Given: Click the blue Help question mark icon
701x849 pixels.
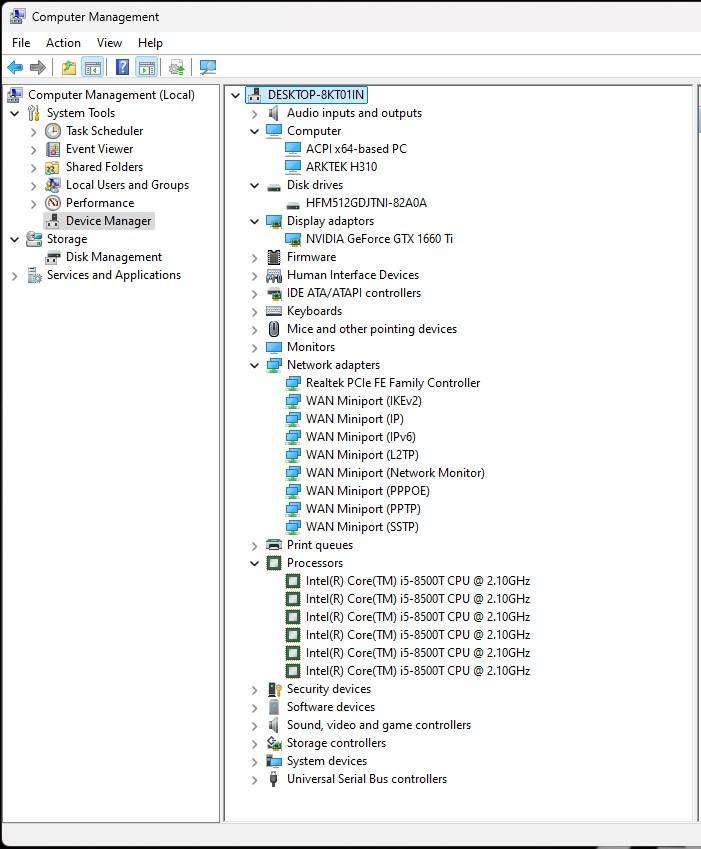Looking at the screenshot, I should coord(122,67).
